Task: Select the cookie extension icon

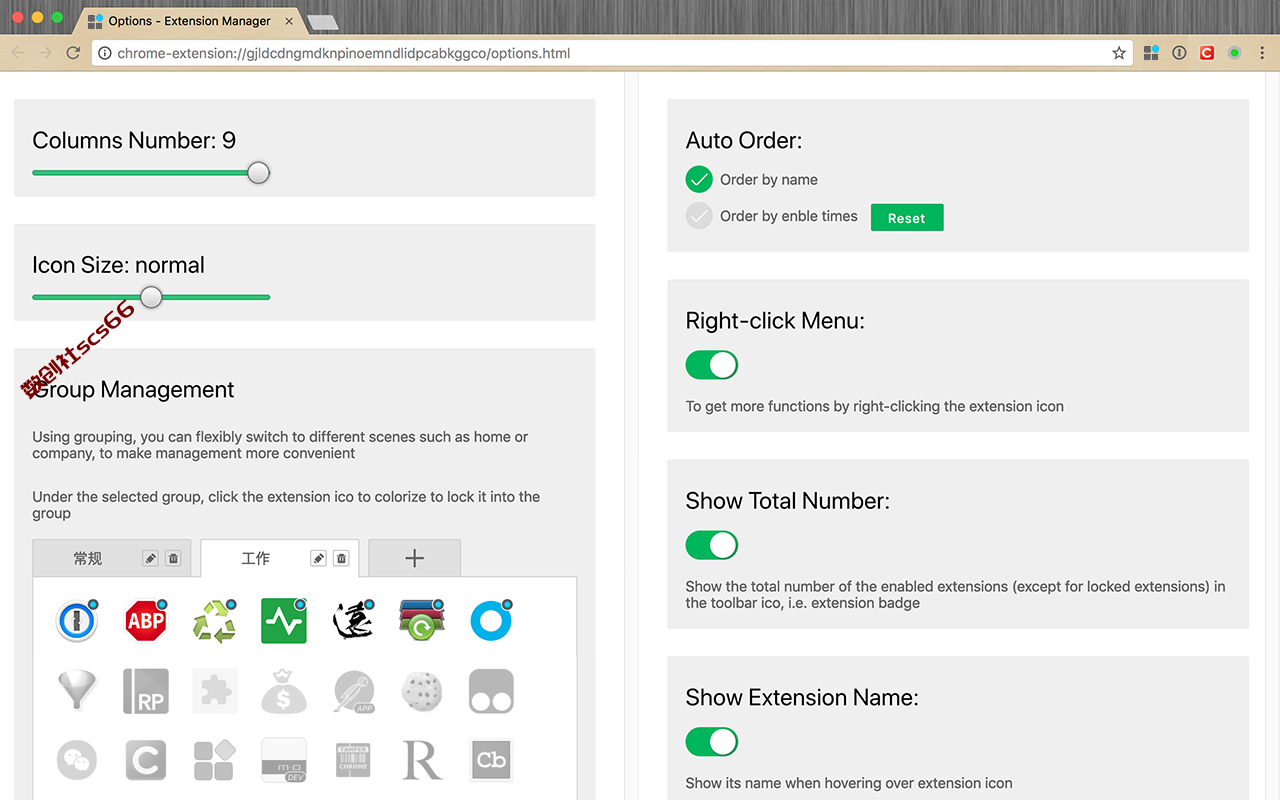Action: point(422,691)
